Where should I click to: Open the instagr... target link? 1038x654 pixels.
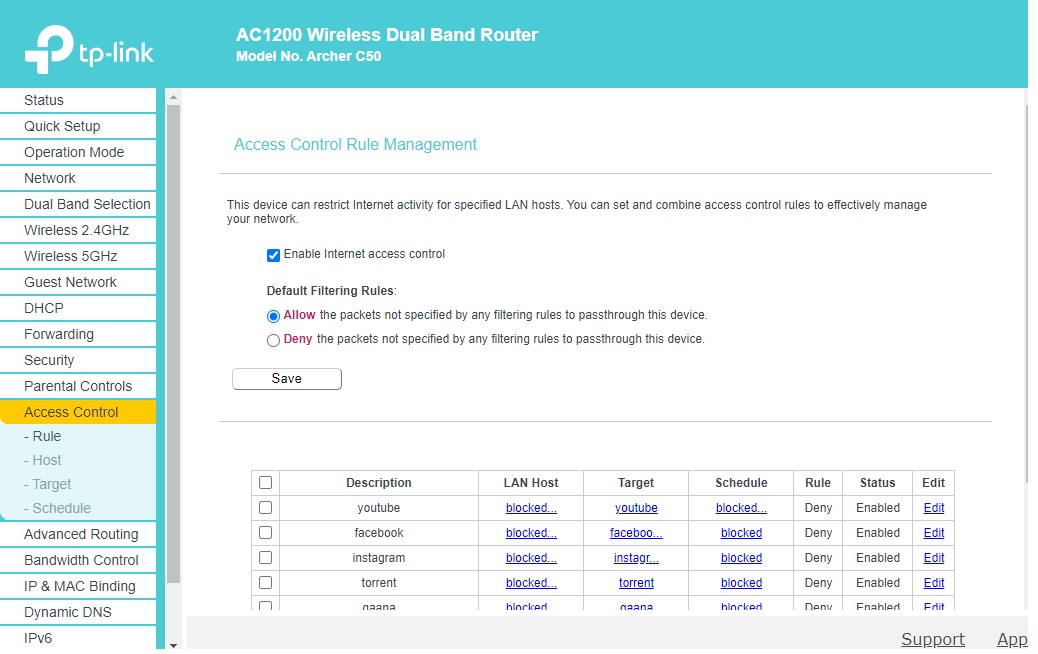pyautogui.click(x=636, y=558)
